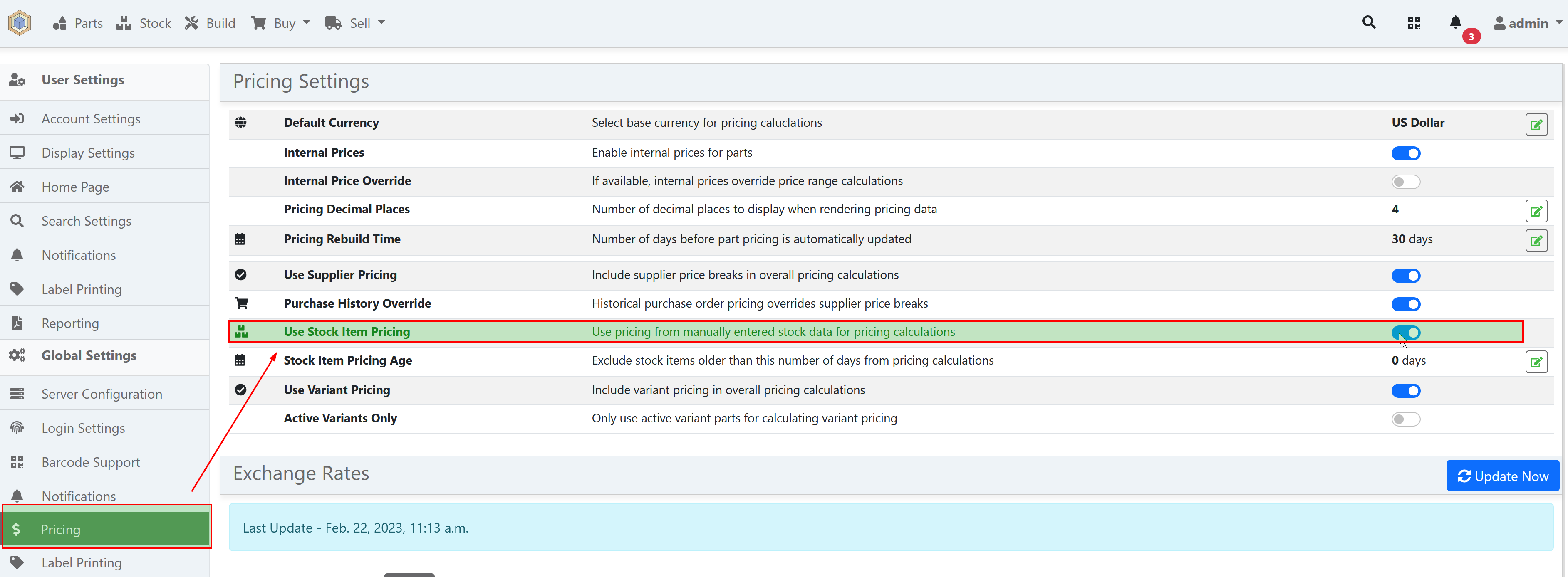Screen dimensions: 1568x577
Task: Open the barcode scan icon in the header
Action: (x=1413, y=22)
